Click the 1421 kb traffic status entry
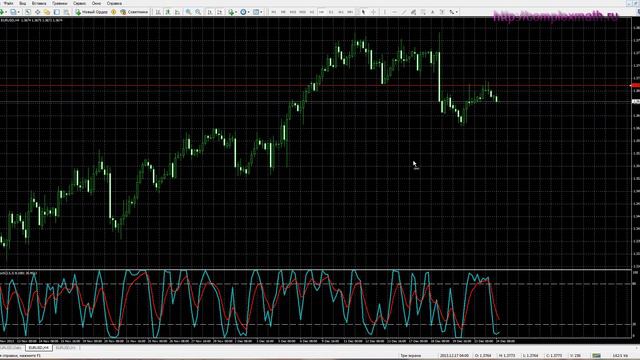Viewport: 640px width, 360px height. (620, 356)
